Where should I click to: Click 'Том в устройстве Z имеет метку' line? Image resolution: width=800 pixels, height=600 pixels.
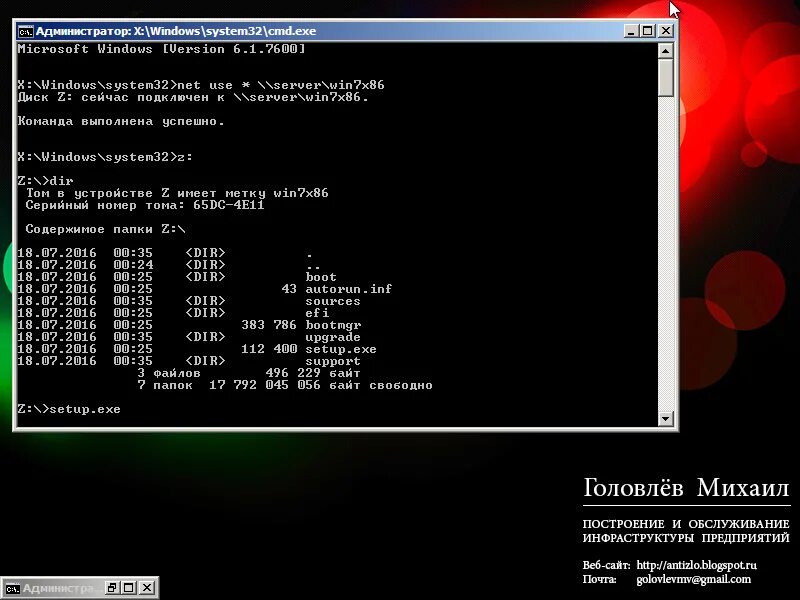pos(177,193)
